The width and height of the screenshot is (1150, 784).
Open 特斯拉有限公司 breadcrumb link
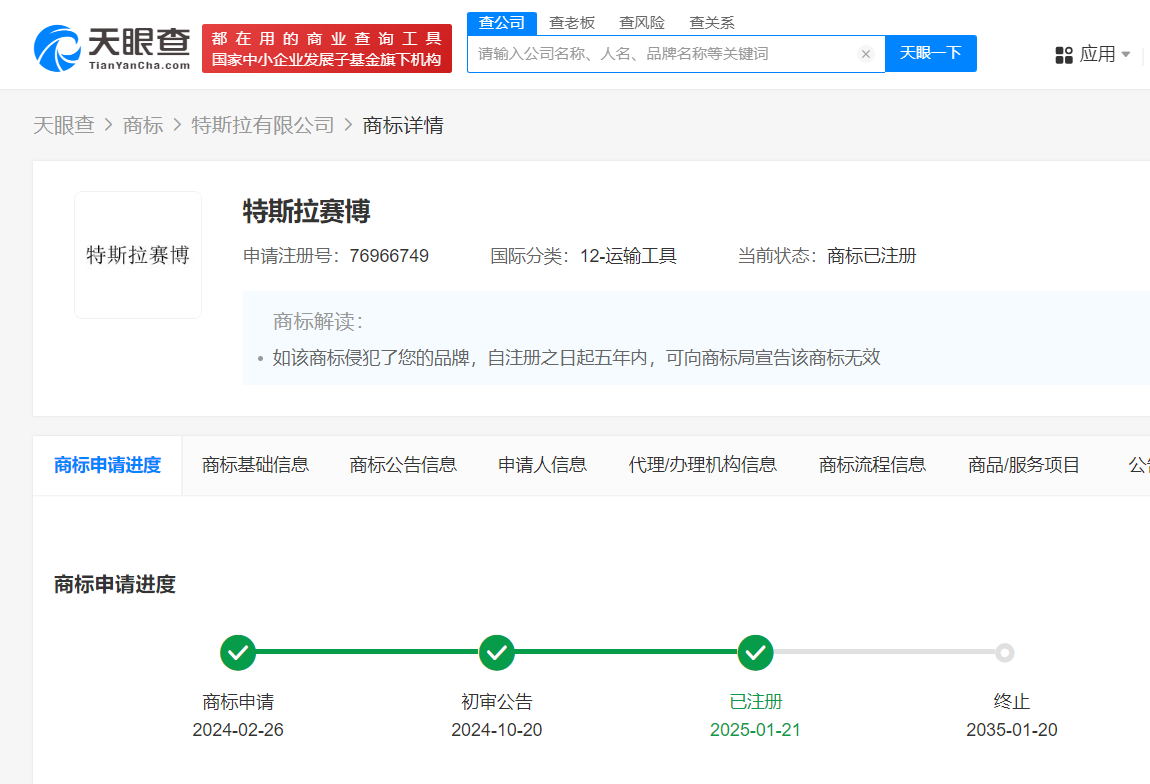[x=263, y=125]
